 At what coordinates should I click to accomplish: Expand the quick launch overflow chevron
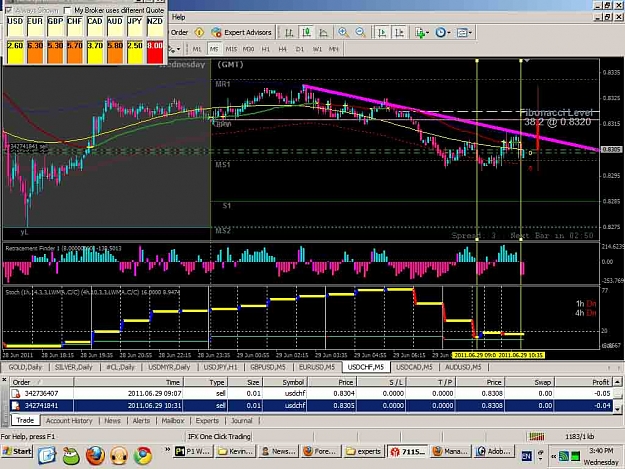[x=167, y=450]
